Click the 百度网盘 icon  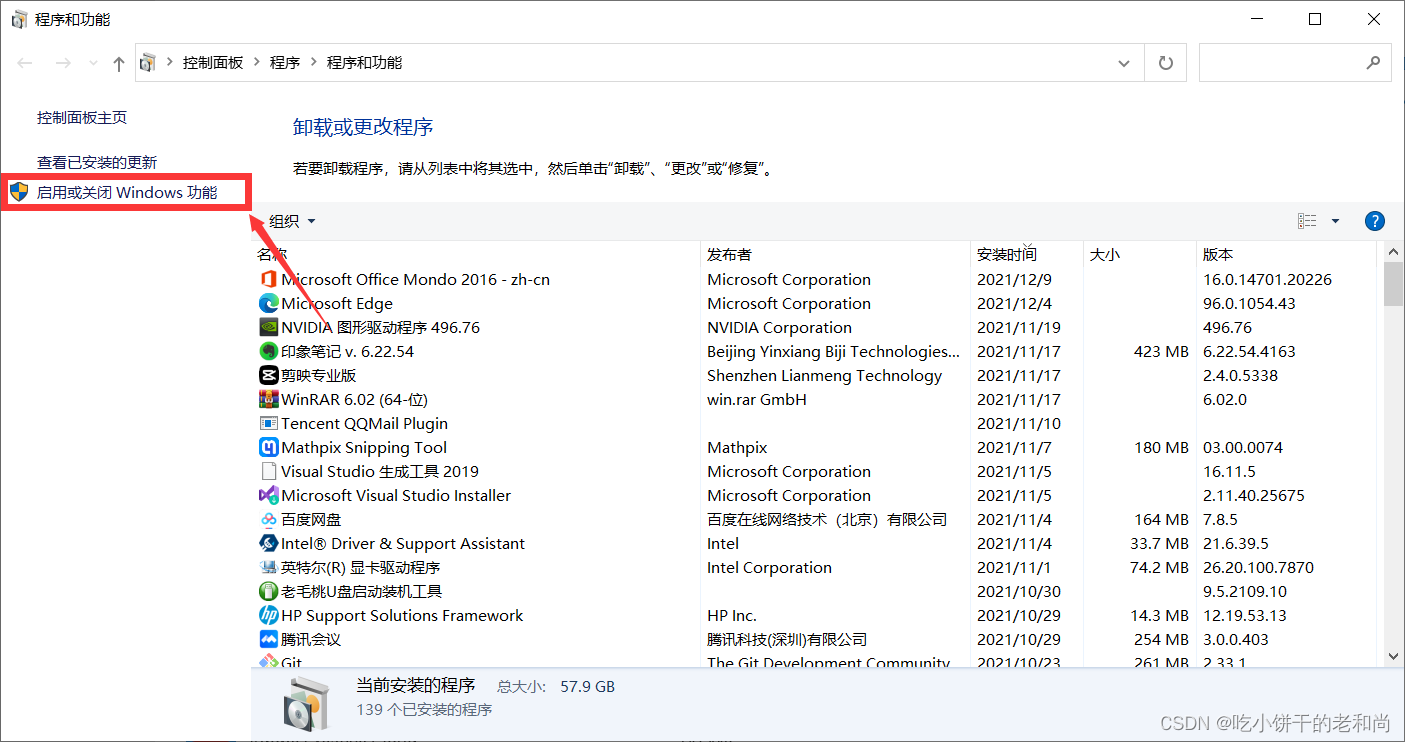(268, 519)
